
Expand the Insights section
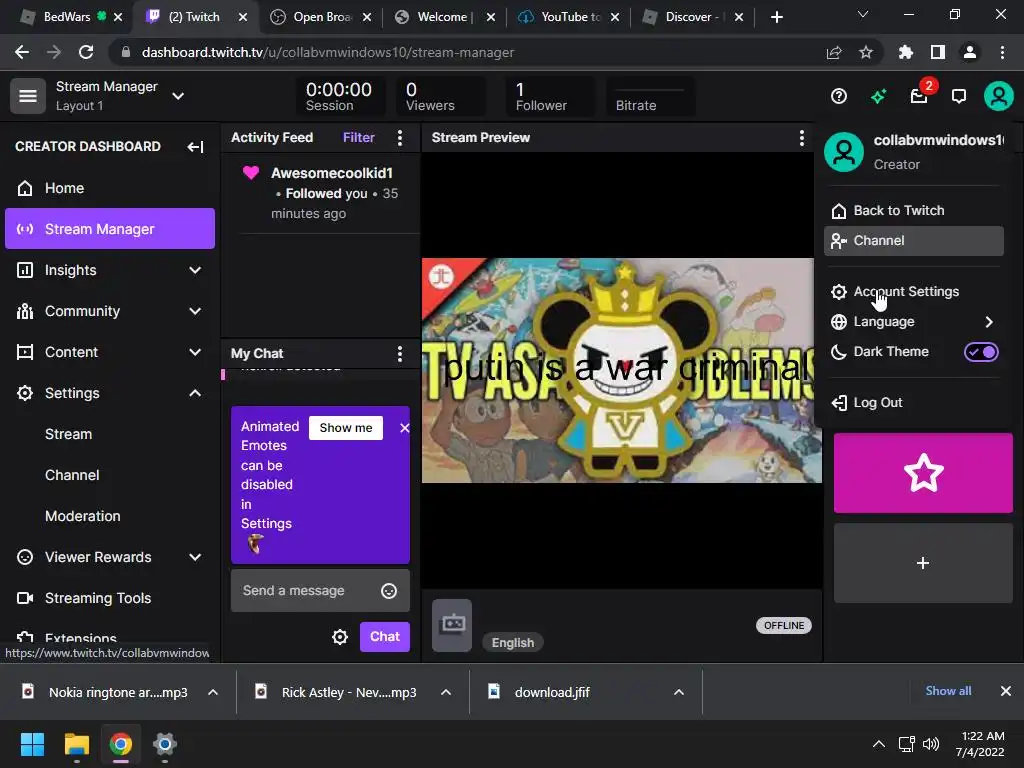(195, 270)
